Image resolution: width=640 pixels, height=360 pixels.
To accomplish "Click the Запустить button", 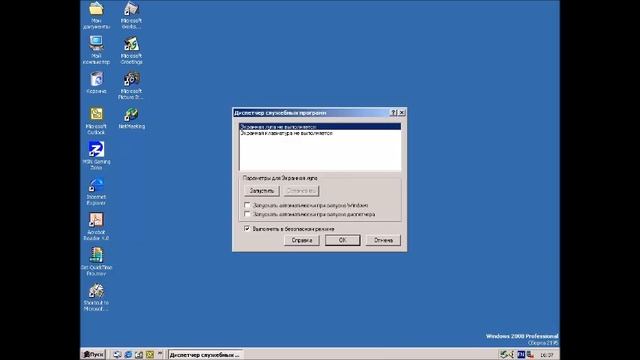I will coord(262,191).
